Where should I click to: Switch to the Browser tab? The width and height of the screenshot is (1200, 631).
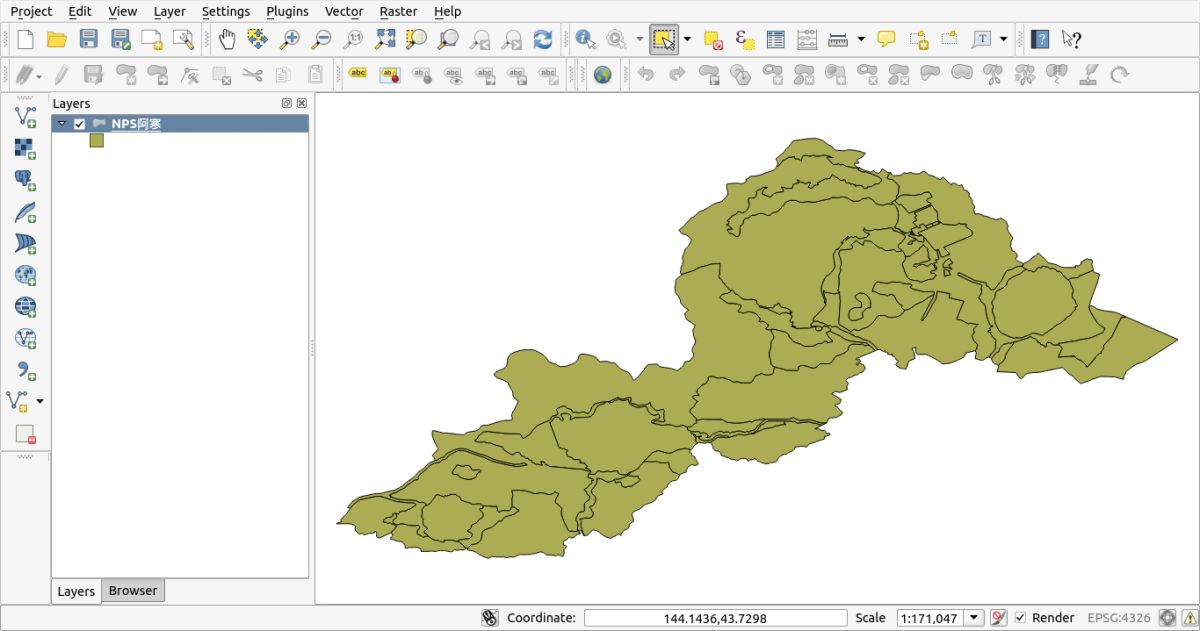point(133,591)
